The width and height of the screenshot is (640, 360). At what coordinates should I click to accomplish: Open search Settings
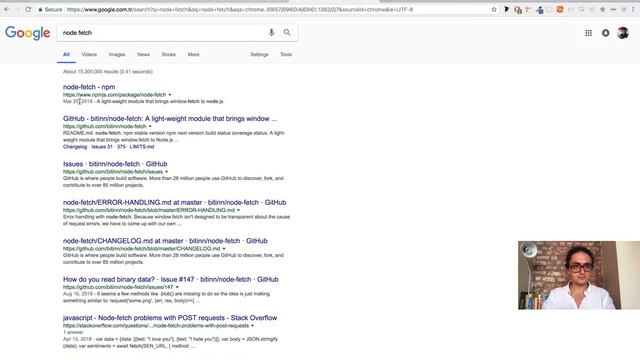coord(259,54)
